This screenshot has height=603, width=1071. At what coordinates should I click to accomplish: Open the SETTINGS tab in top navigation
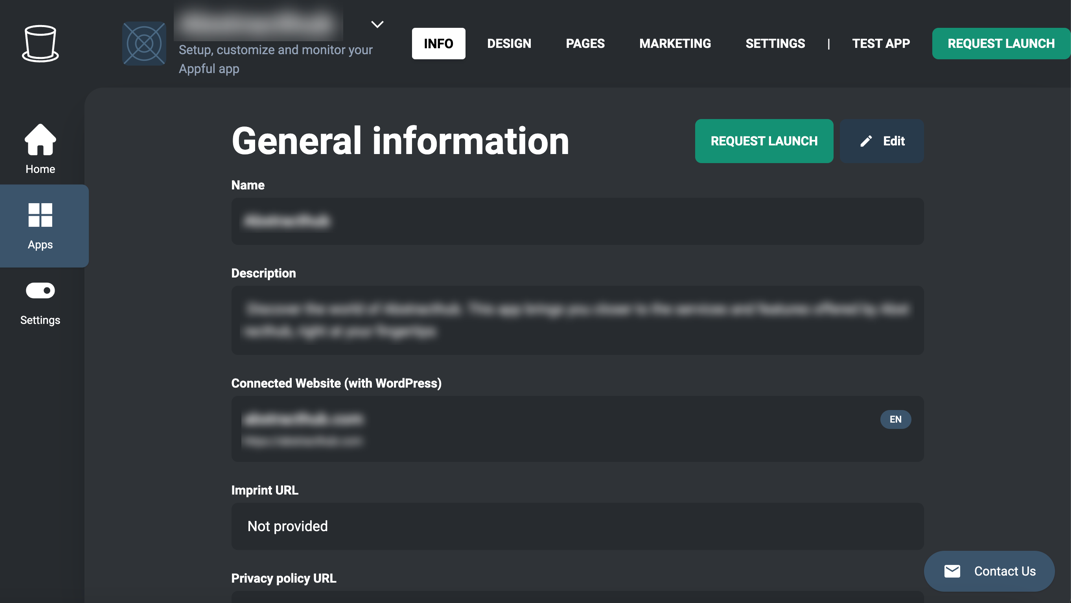(775, 44)
